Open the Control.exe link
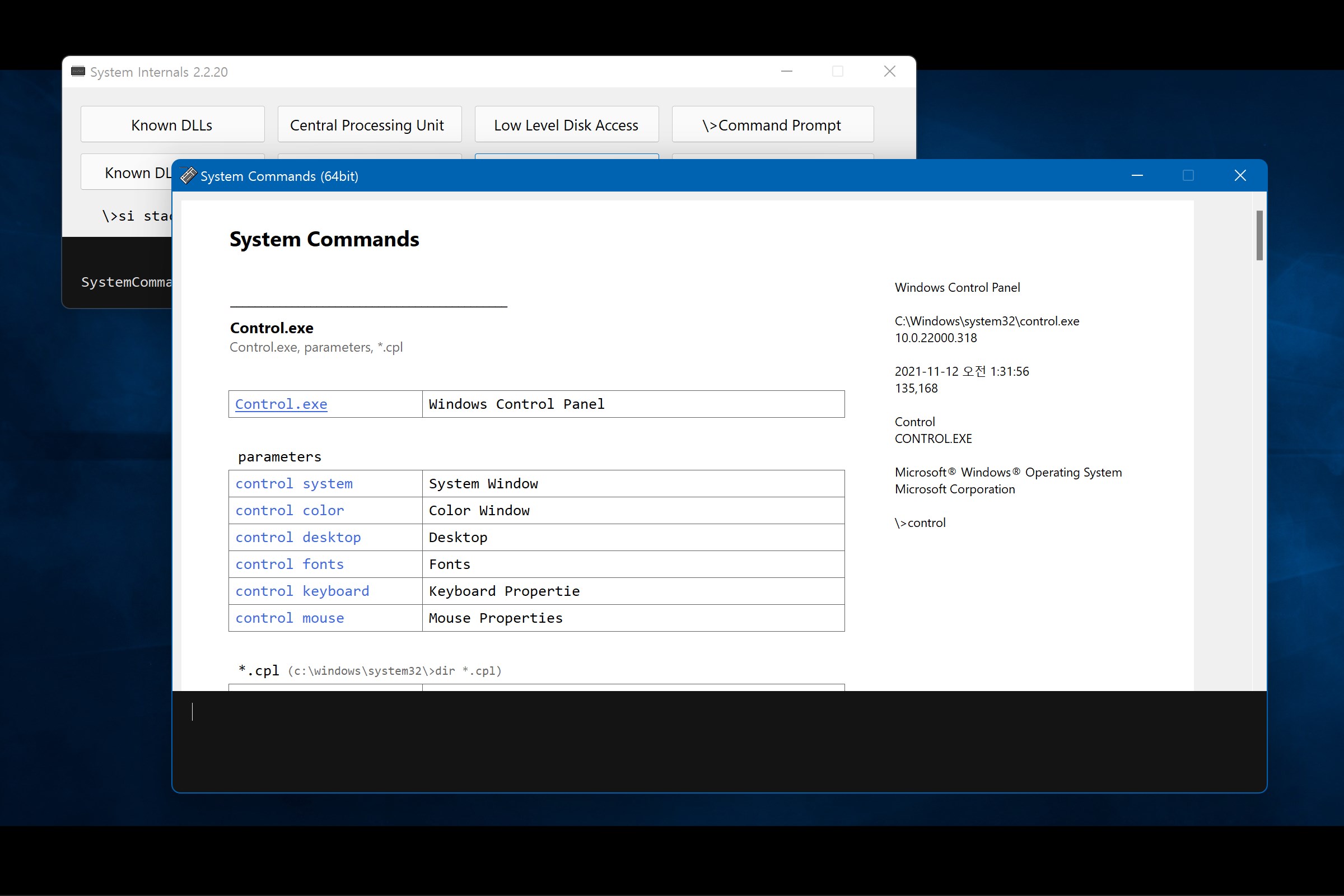This screenshot has width=1344, height=896. pos(281,404)
